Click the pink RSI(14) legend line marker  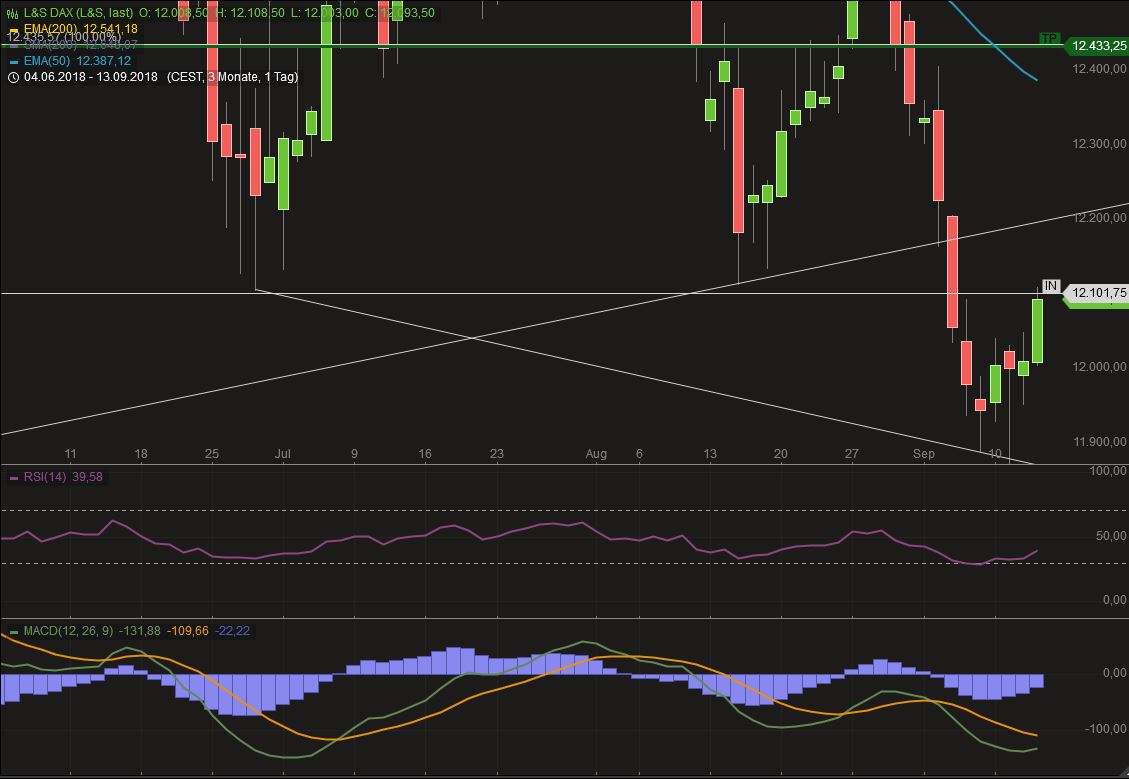[12, 477]
